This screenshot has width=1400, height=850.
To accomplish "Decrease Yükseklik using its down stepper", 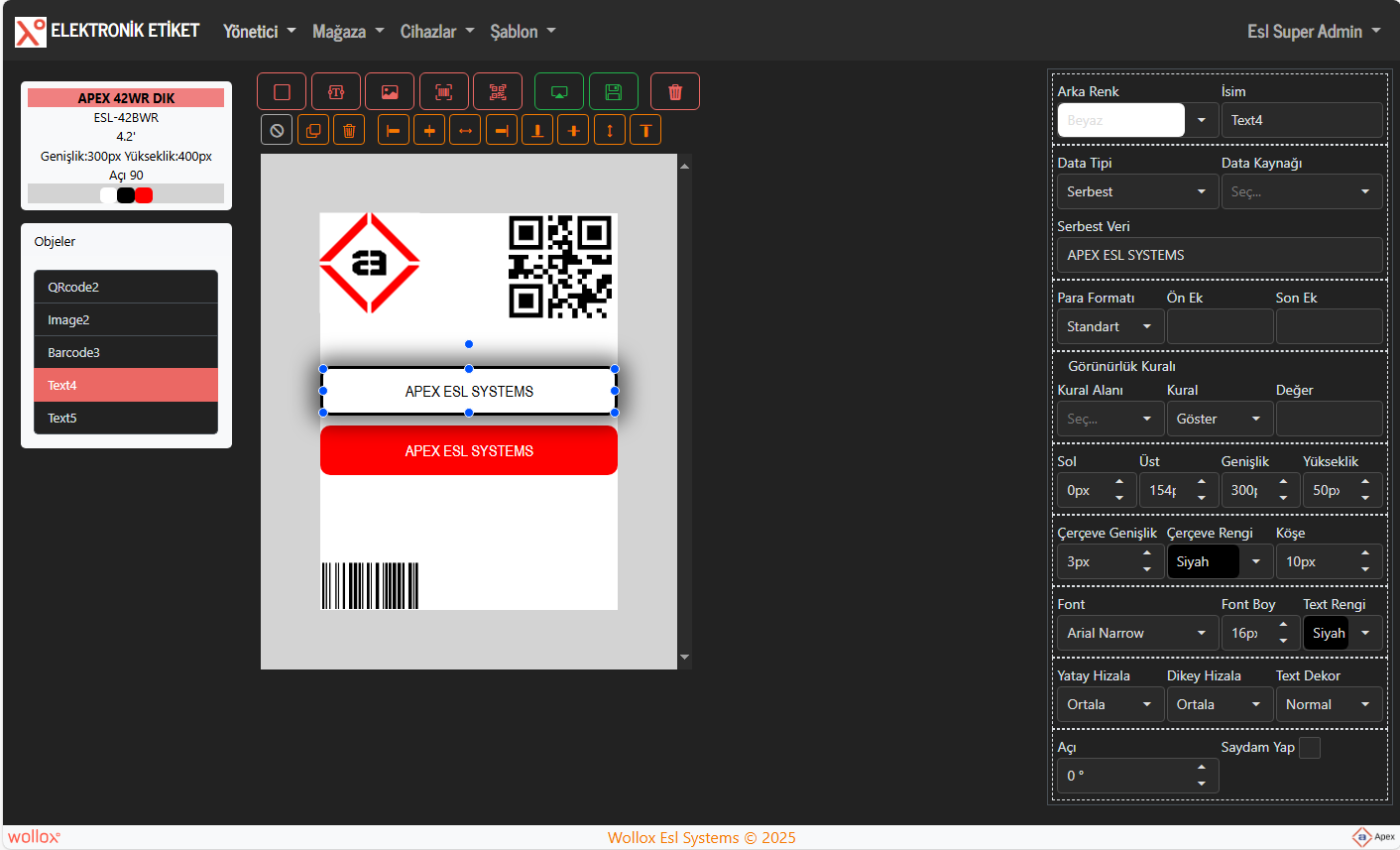I will (1365, 498).
